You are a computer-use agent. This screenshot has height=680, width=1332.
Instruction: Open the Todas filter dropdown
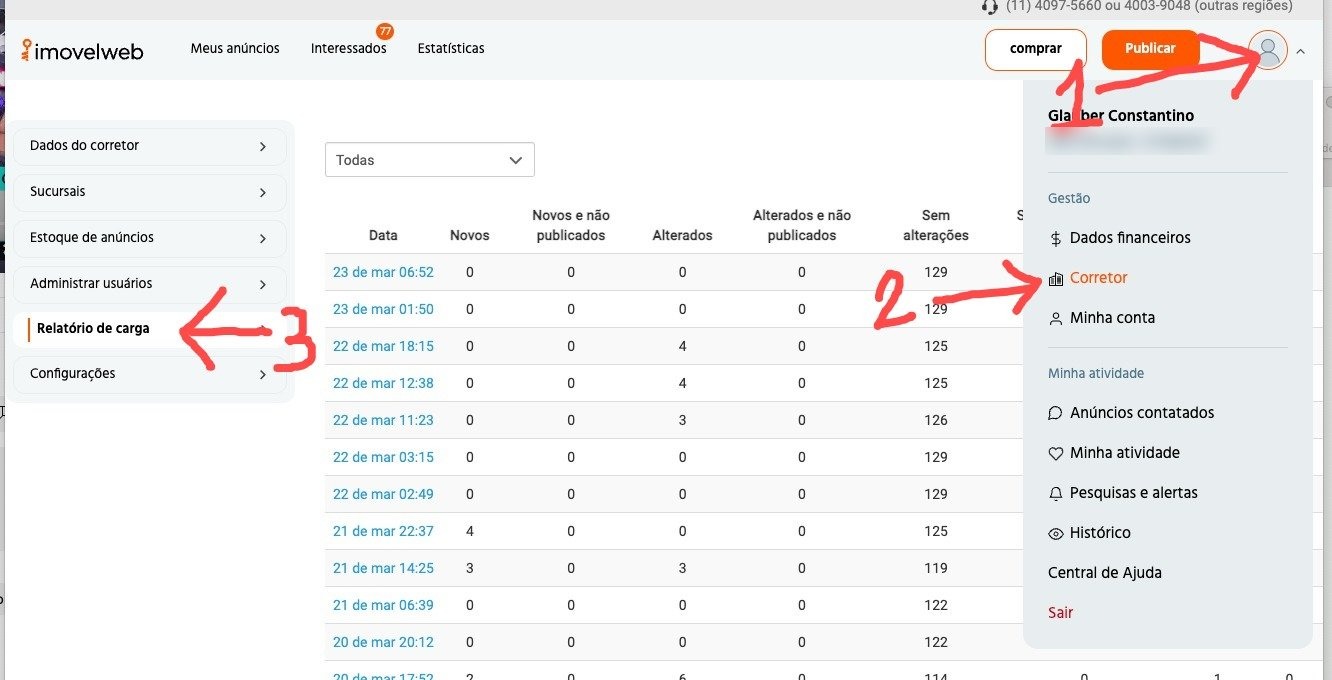click(429, 160)
